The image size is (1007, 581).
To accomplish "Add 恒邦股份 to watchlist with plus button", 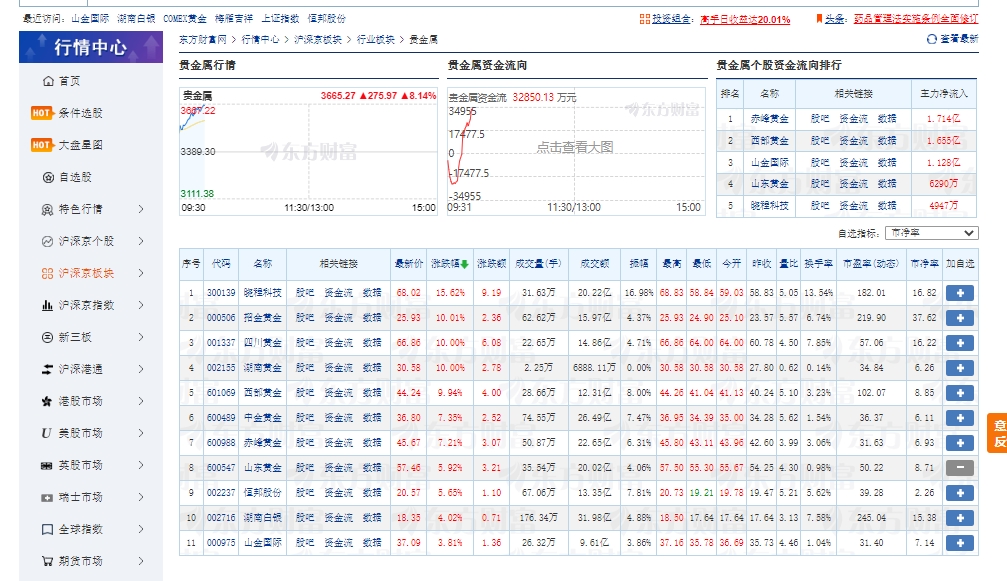I will click(960, 493).
